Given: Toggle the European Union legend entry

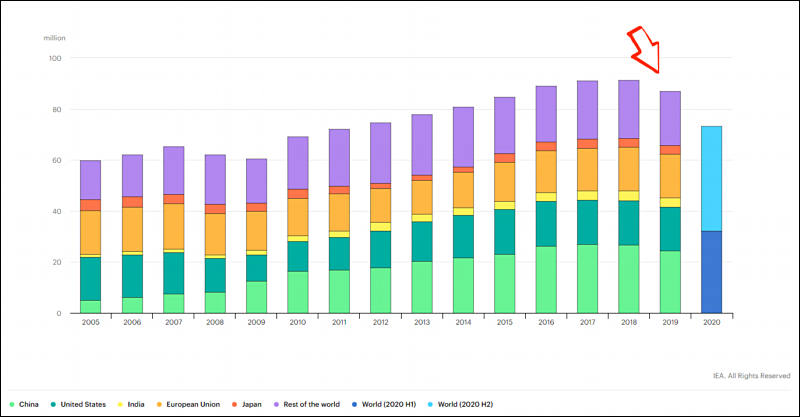Looking at the screenshot, I should tap(188, 404).
